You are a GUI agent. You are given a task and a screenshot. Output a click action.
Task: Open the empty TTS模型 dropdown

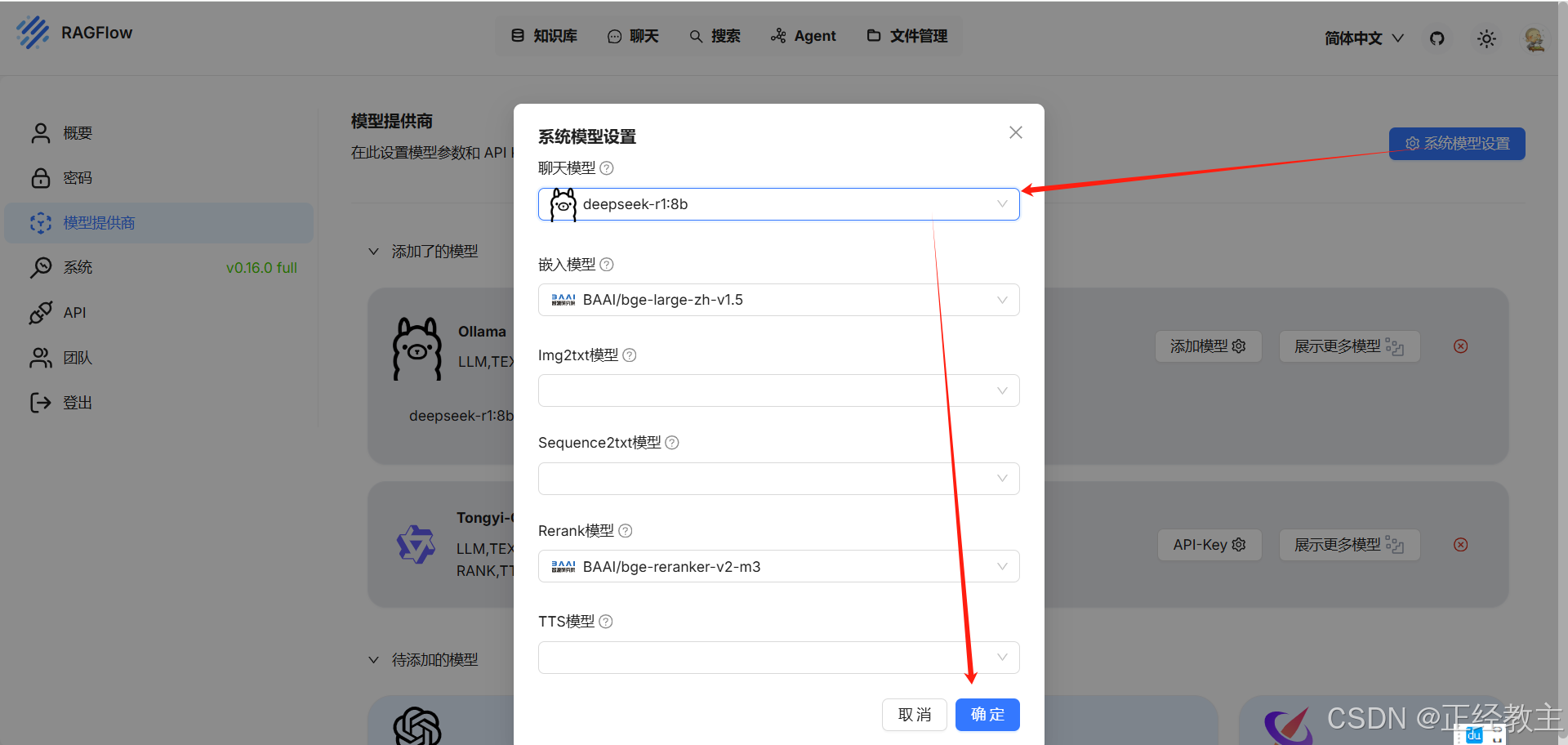(x=778, y=658)
